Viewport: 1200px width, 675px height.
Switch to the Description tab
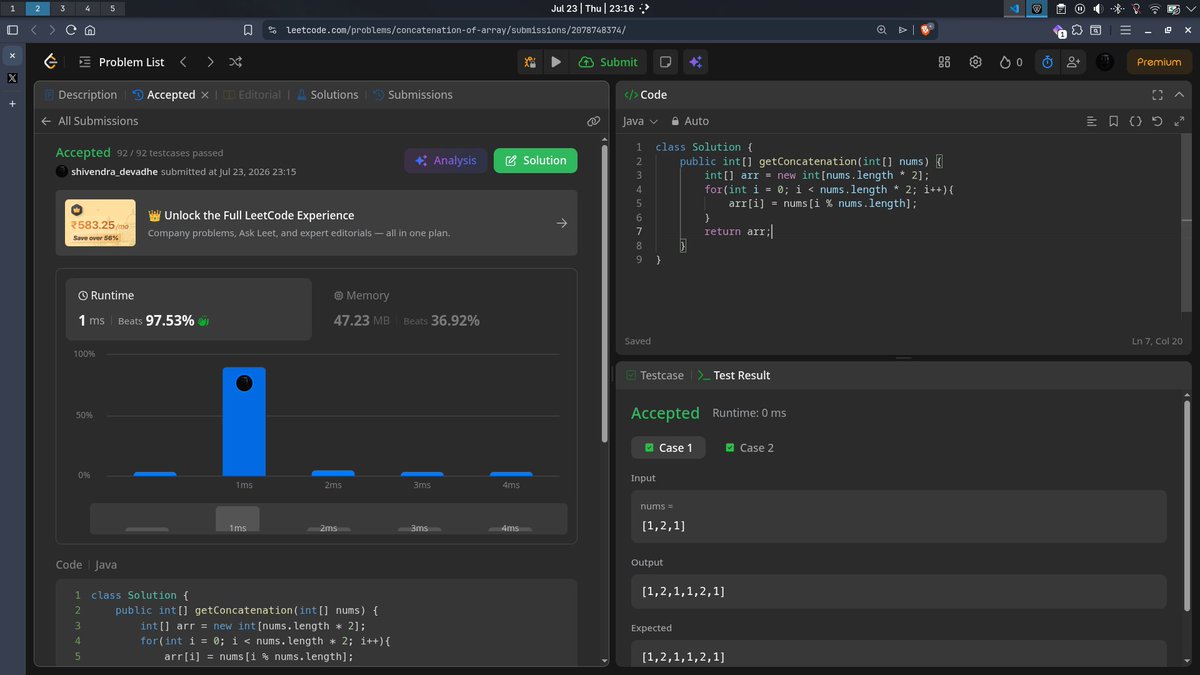tap(79, 95)
